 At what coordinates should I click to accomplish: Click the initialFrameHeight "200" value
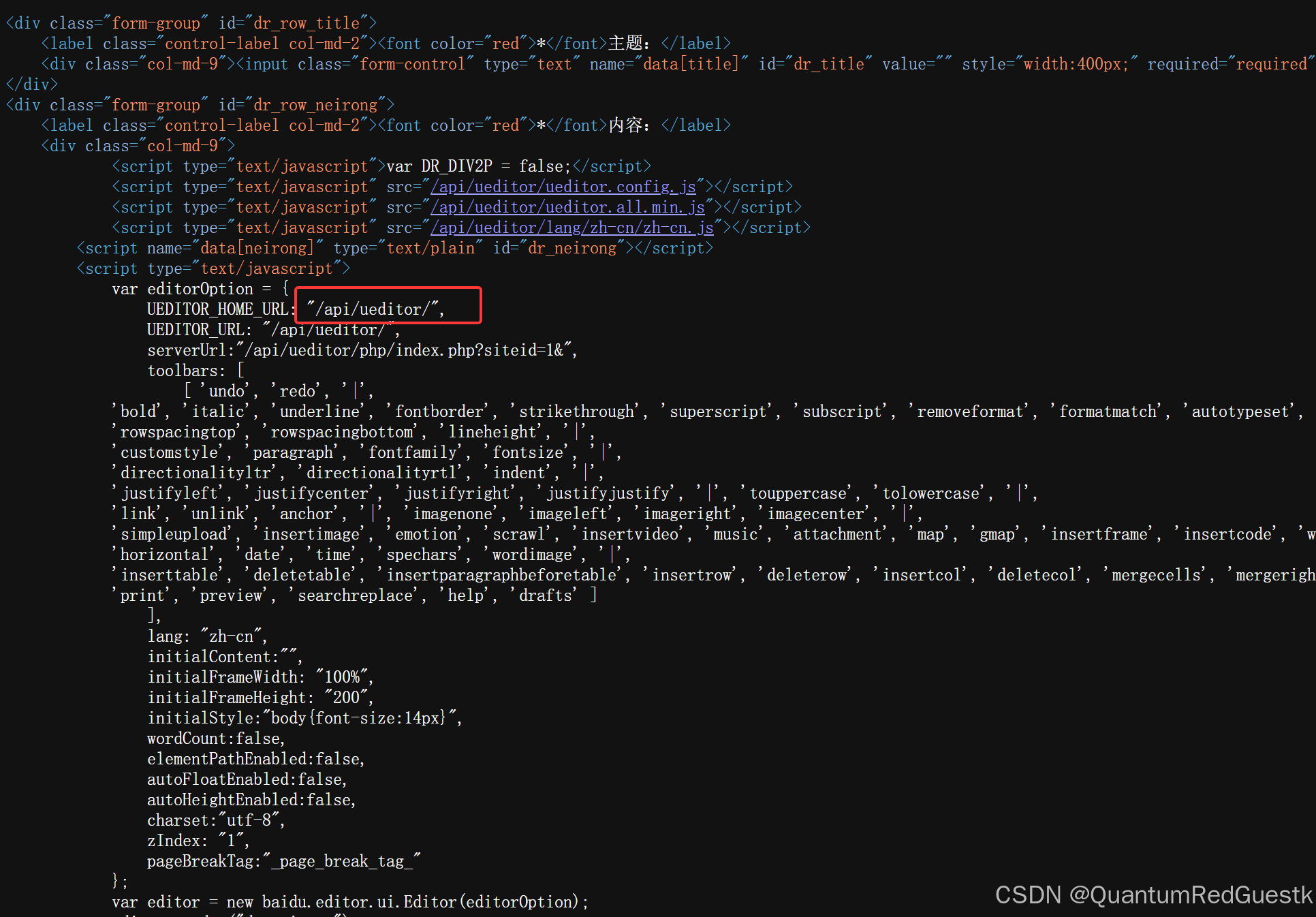(x=346, y=698)
